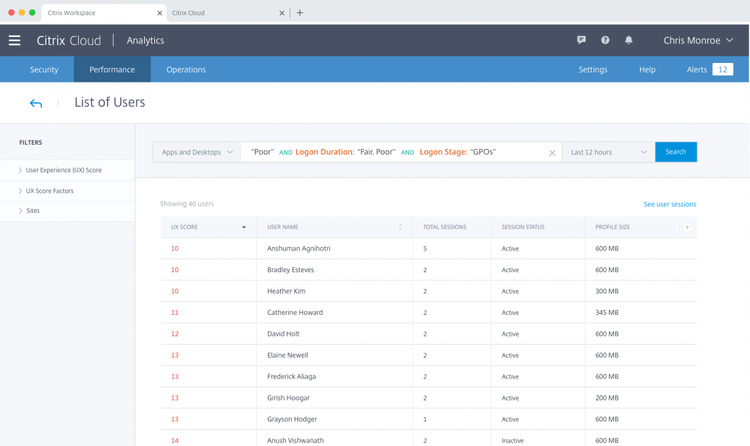Click the Logon Stage query term
Image resolution: width=750 pixels, height=446 pixels.
pos(443,152)
